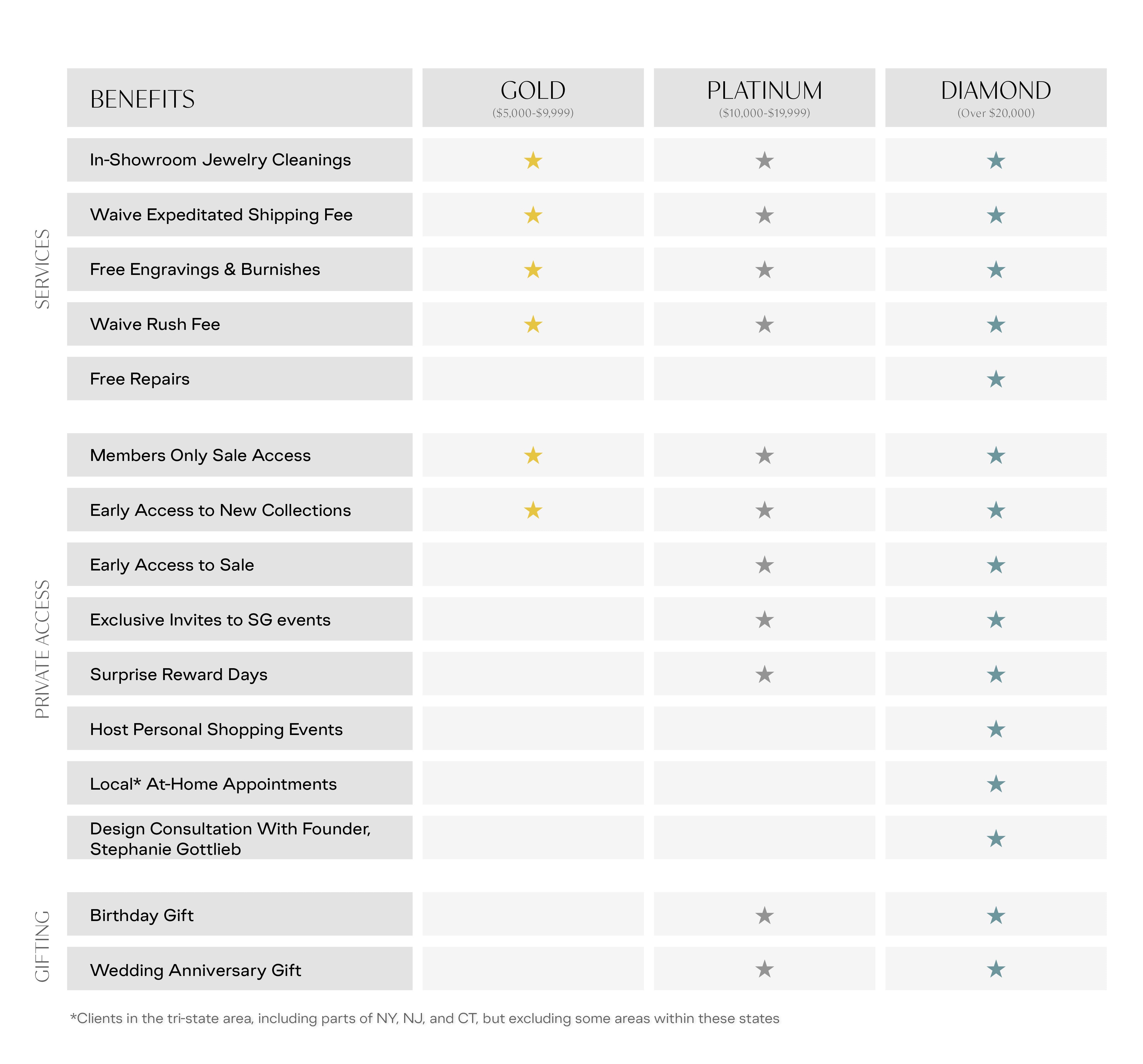Click the Diamond star for Design Consultation With Founder

(x=995, y=839)
